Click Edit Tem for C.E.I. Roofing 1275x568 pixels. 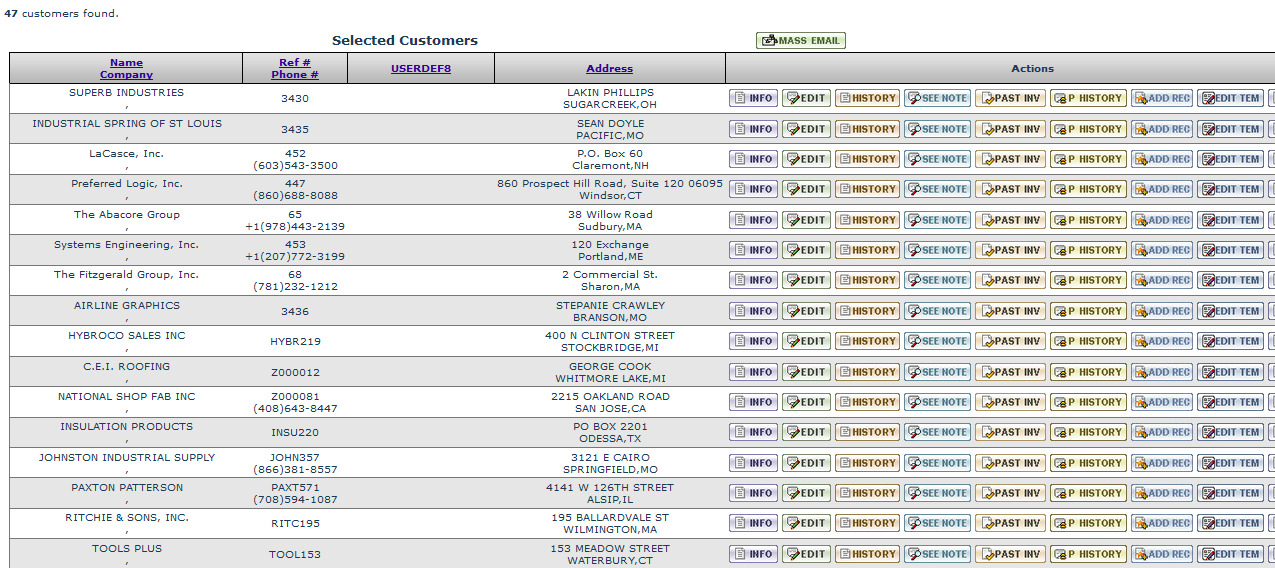coord(1229,372)
